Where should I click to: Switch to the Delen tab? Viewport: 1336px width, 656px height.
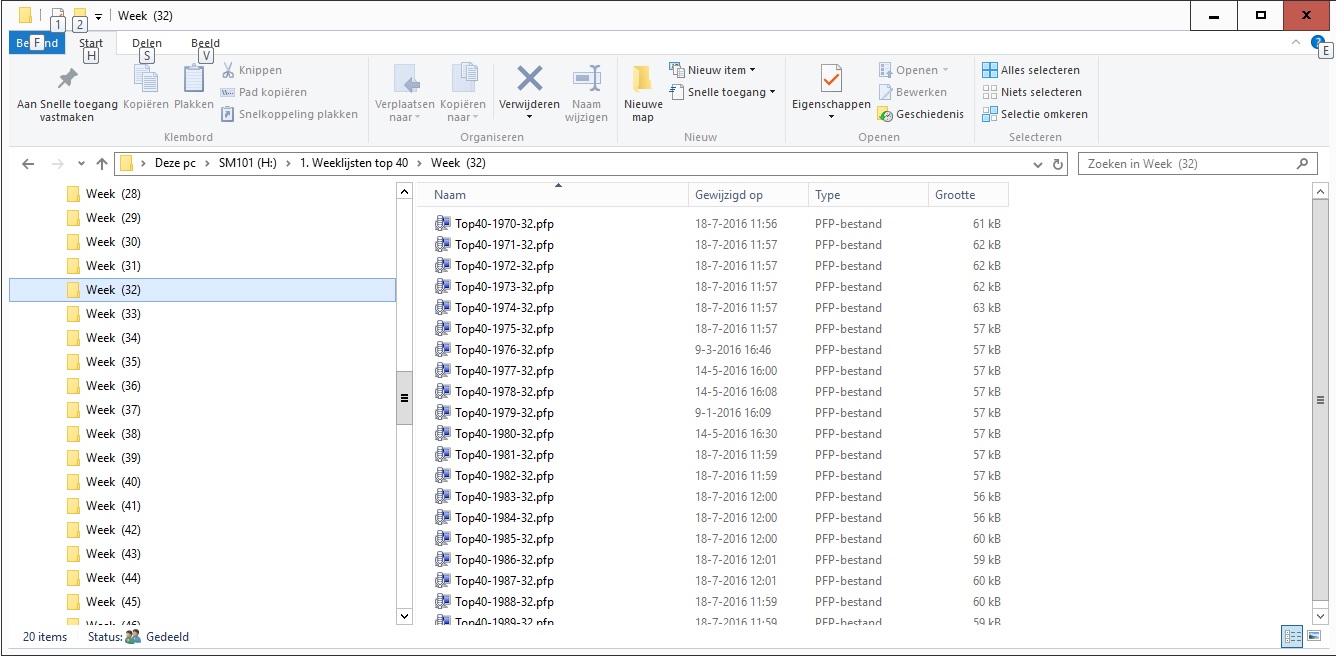tap(147, 43)
